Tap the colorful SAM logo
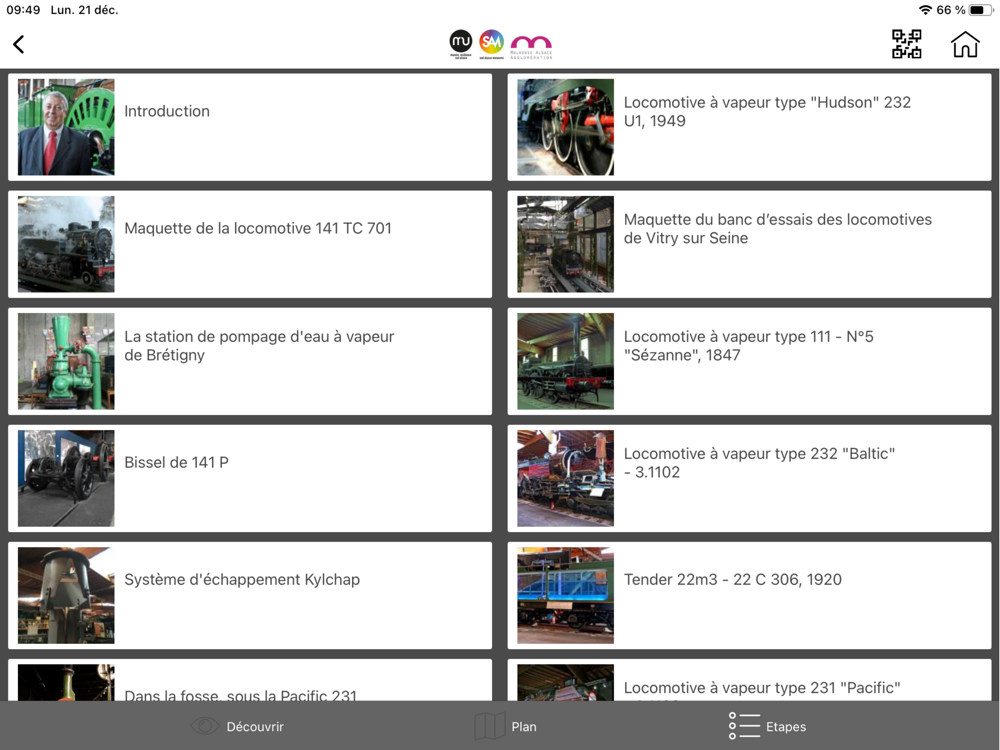The image size is (1000, 750). (x=492, y=43)
